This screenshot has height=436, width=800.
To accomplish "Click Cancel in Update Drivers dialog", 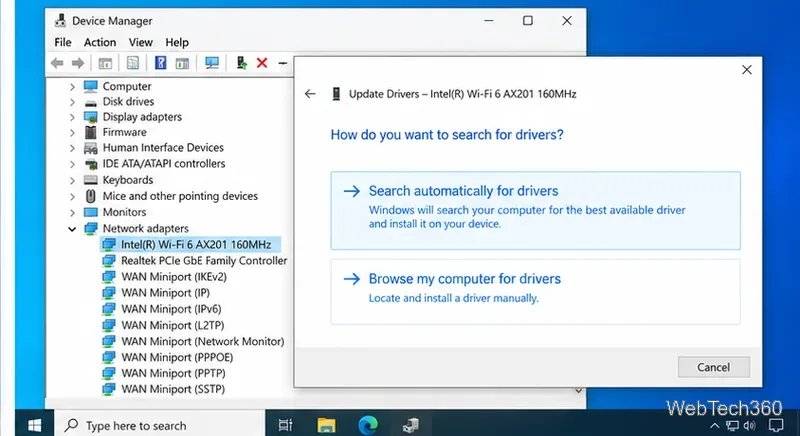I will click(x=714, y=367).
